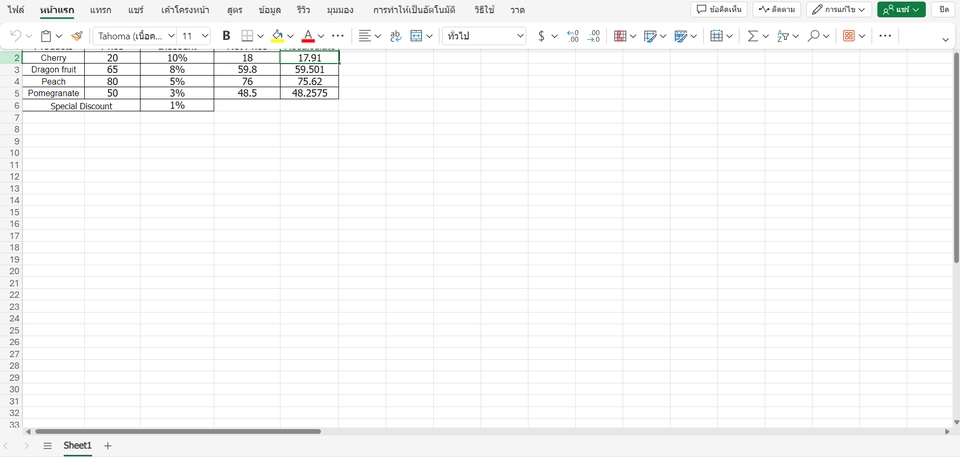
Task: Click the orange add-ins icon
Action: click(x=849, y=36)
